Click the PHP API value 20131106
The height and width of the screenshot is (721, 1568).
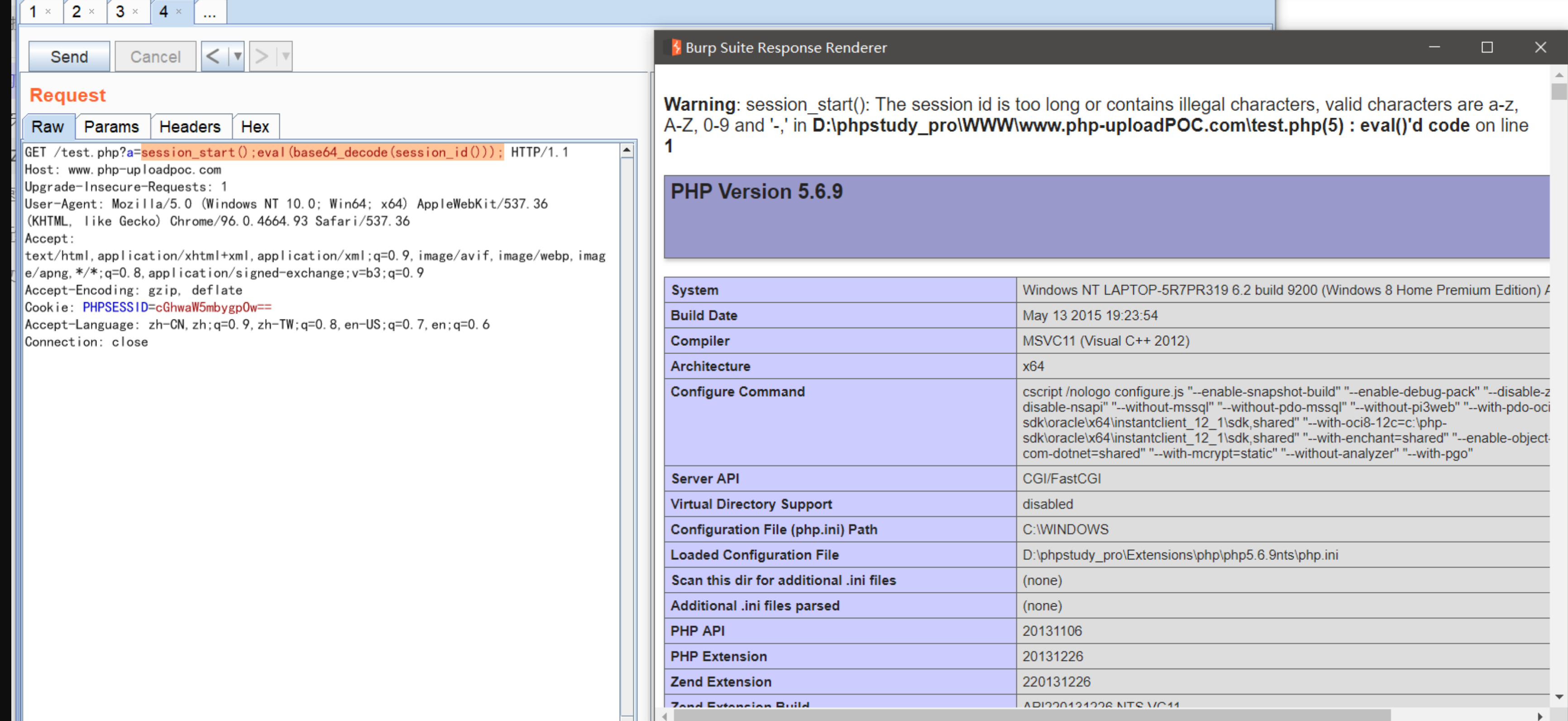pos(1052,631)
